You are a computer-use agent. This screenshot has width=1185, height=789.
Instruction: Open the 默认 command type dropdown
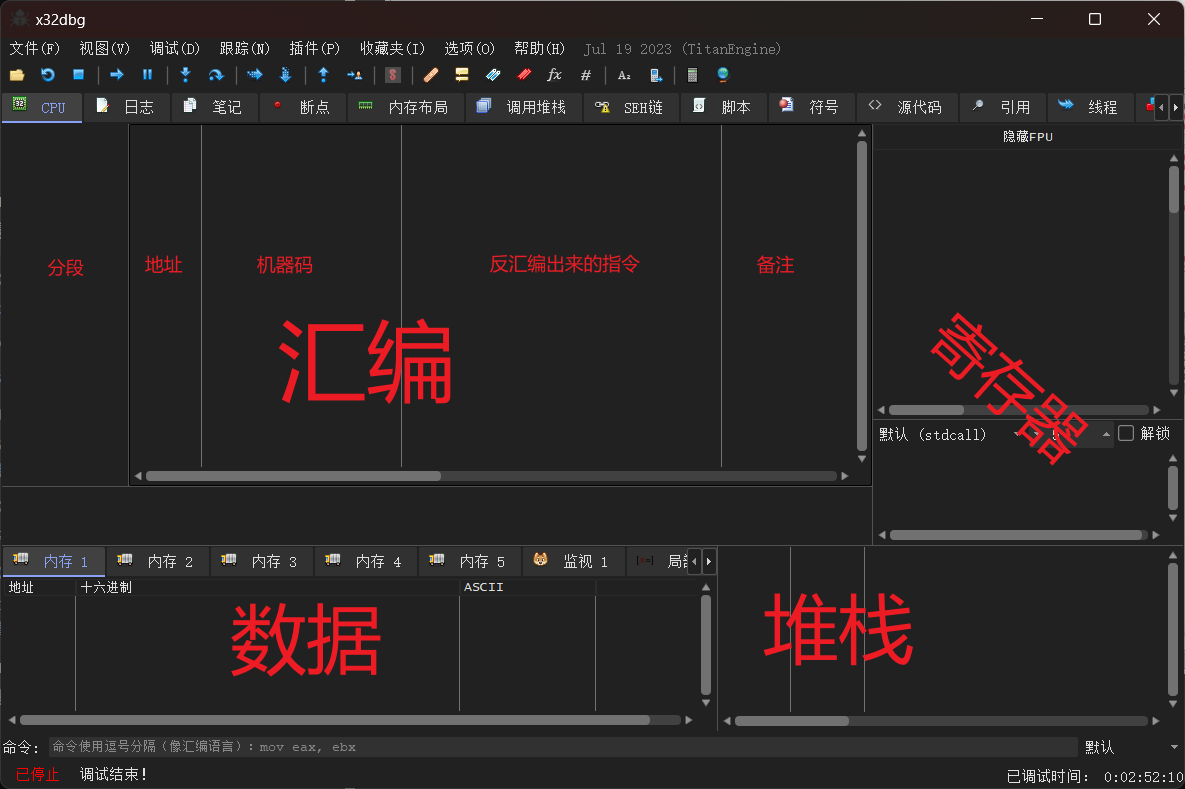tap(1131, 747)
